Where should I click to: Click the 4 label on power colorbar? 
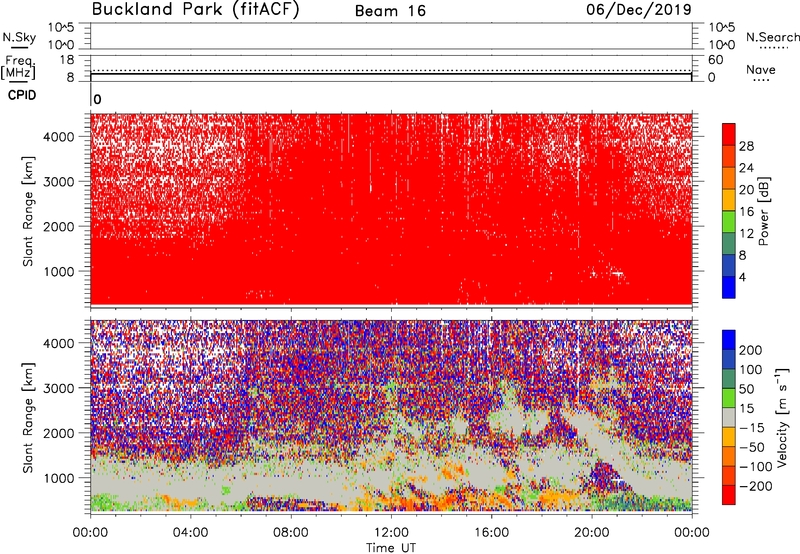[x=743, y=277]
